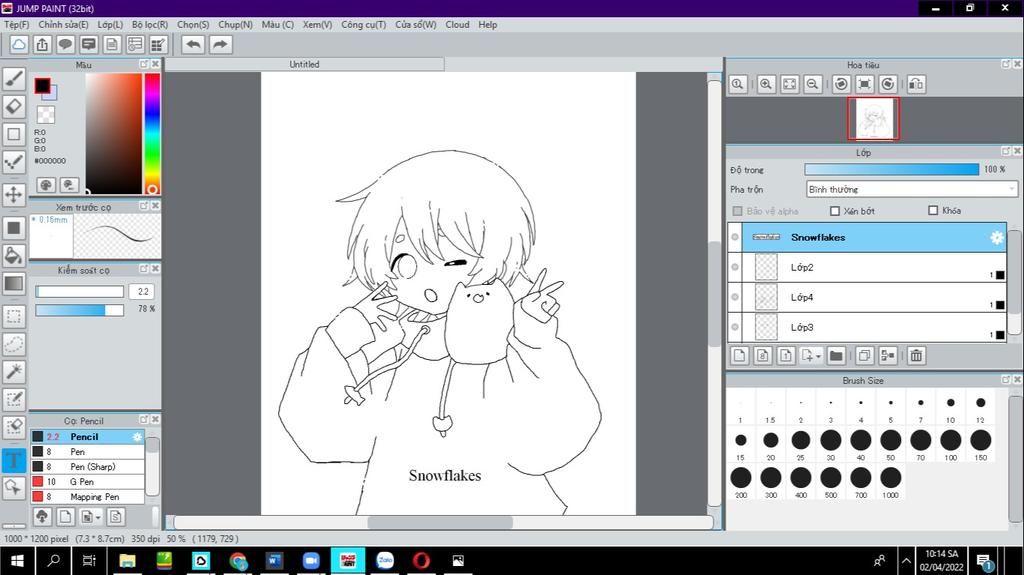The width and height of the screenshot is (1024, 575).
Task: Toggle the Khóa lock checkbox
Action: (933, 210)
